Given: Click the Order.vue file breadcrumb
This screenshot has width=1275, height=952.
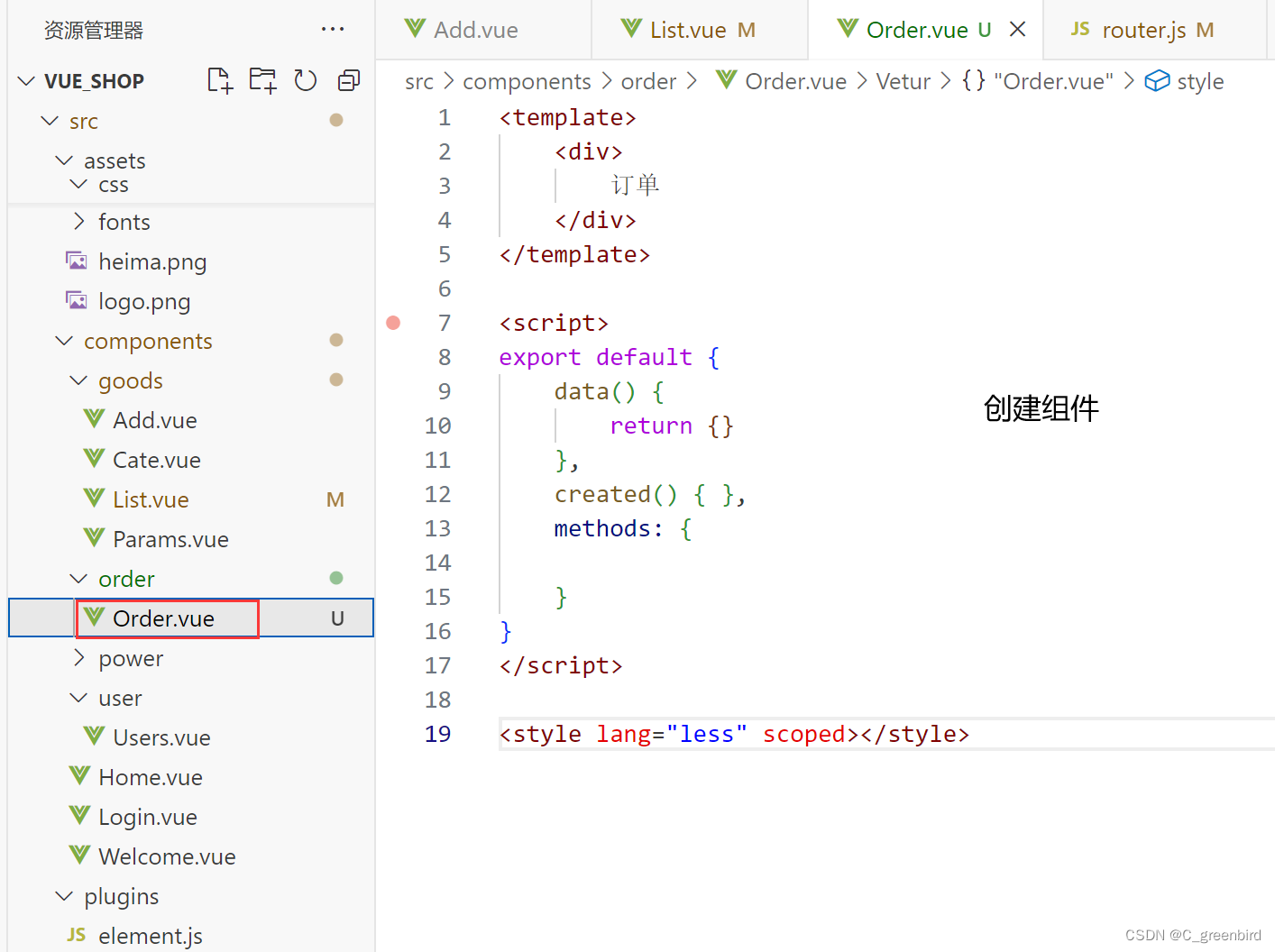Looking at the screenshot, I should tap(782, 82).
